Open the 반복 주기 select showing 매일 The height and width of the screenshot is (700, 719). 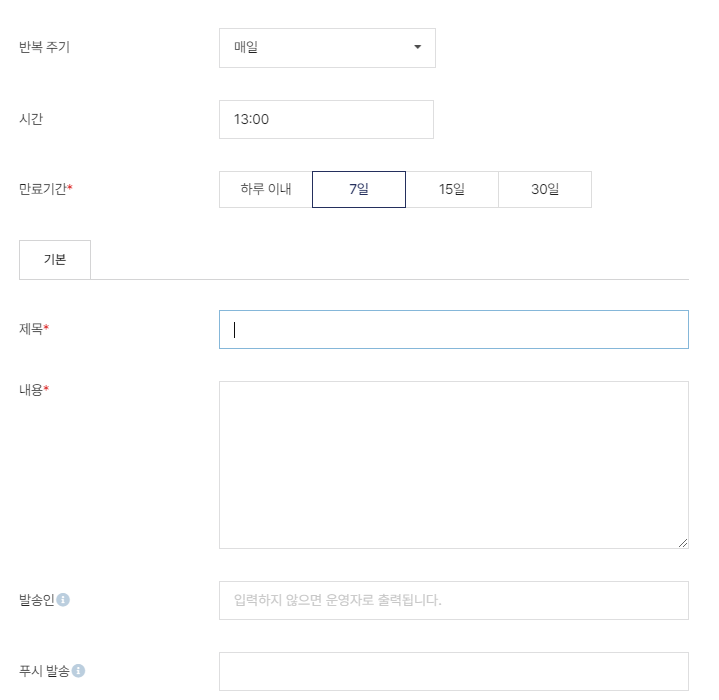coord(327,48)
